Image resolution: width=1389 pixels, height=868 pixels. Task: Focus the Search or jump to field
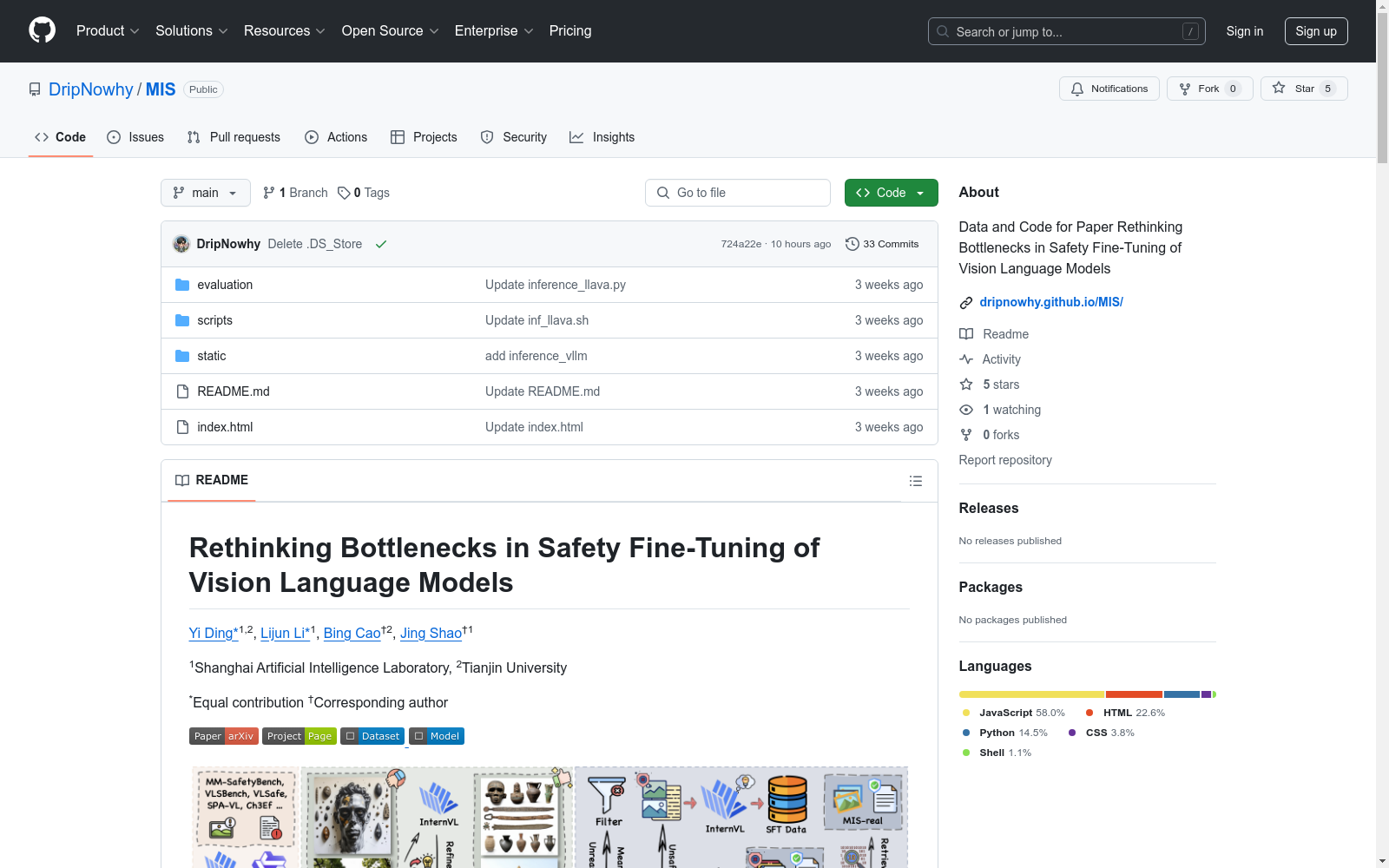1066,31
